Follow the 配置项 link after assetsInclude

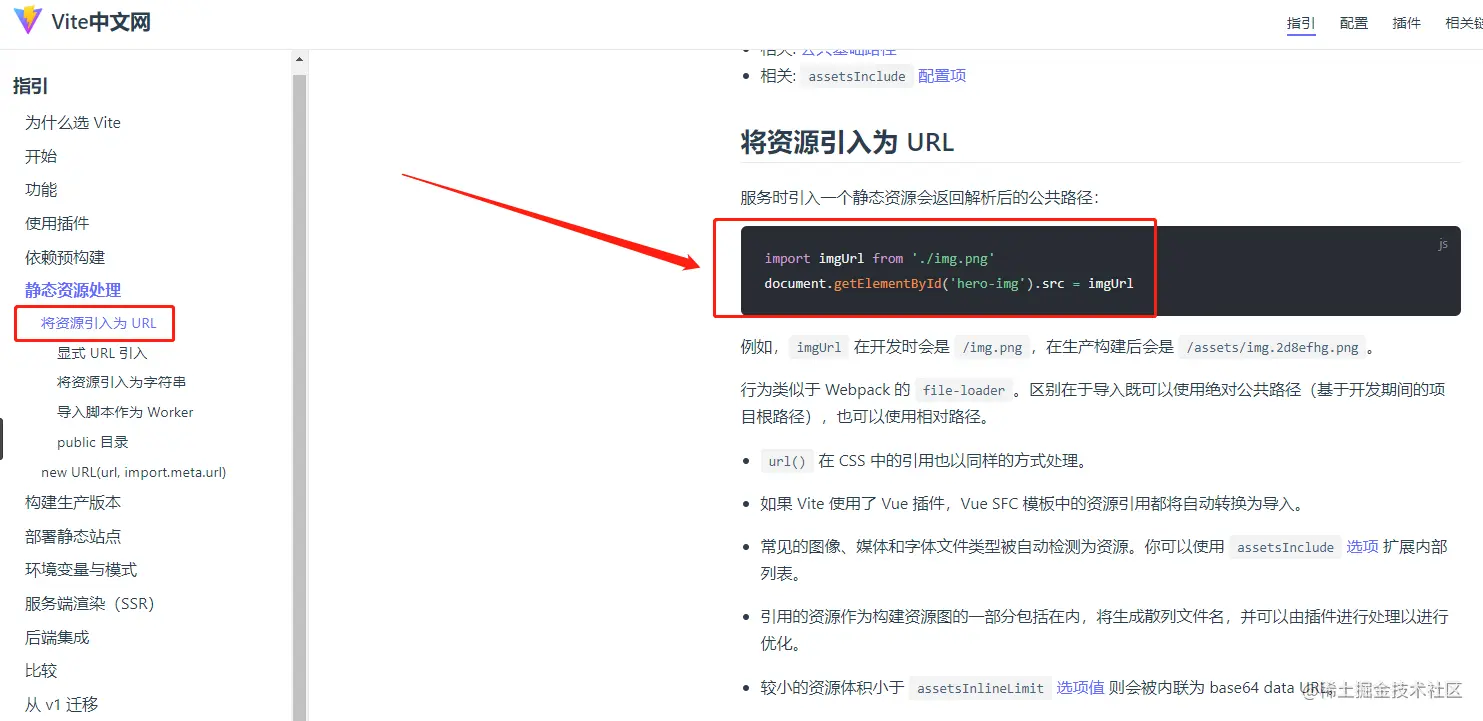[x=942, y=76]
